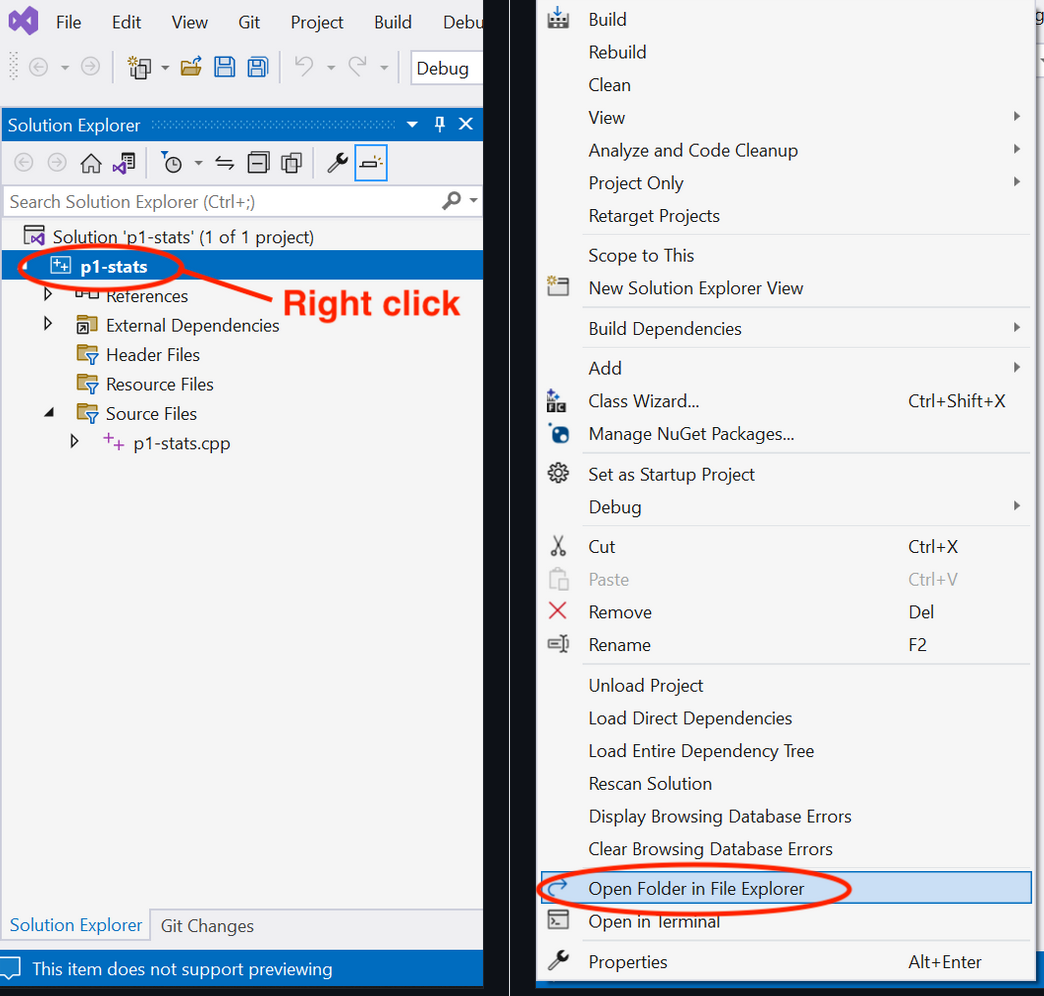Click the Navigate Backward toolbar icon
Viewport: 1044px width, 996px height.
coord(39,67)
